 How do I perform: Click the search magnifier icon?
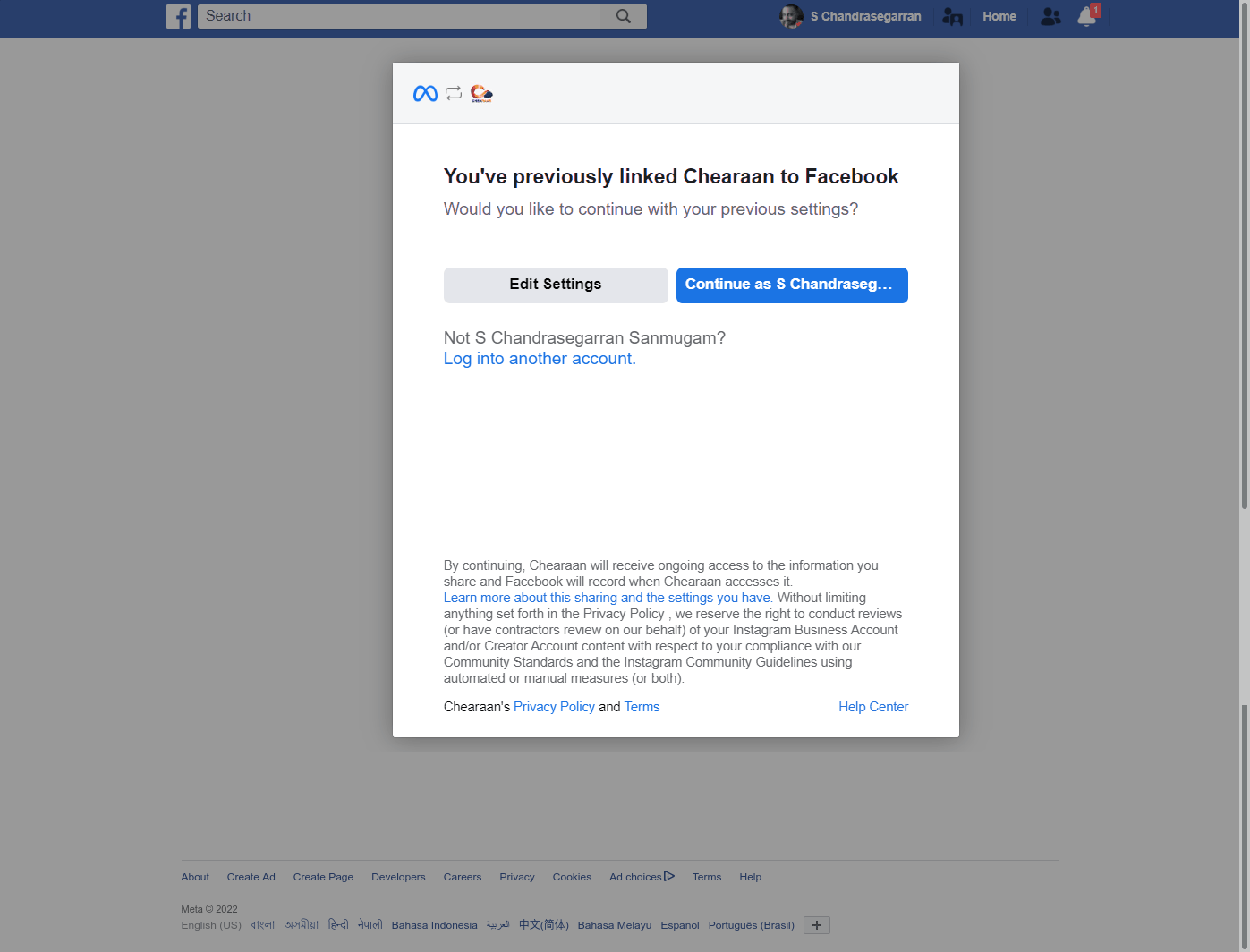(x=624, y=16)
